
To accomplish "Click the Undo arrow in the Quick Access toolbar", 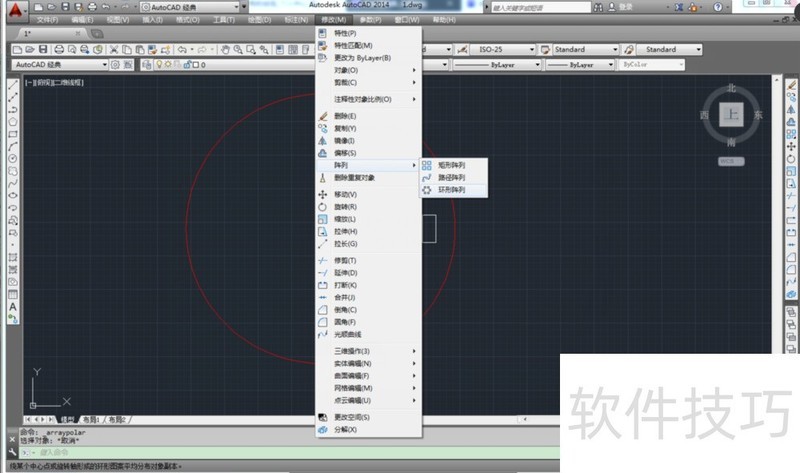I will [x=106, y=7].
